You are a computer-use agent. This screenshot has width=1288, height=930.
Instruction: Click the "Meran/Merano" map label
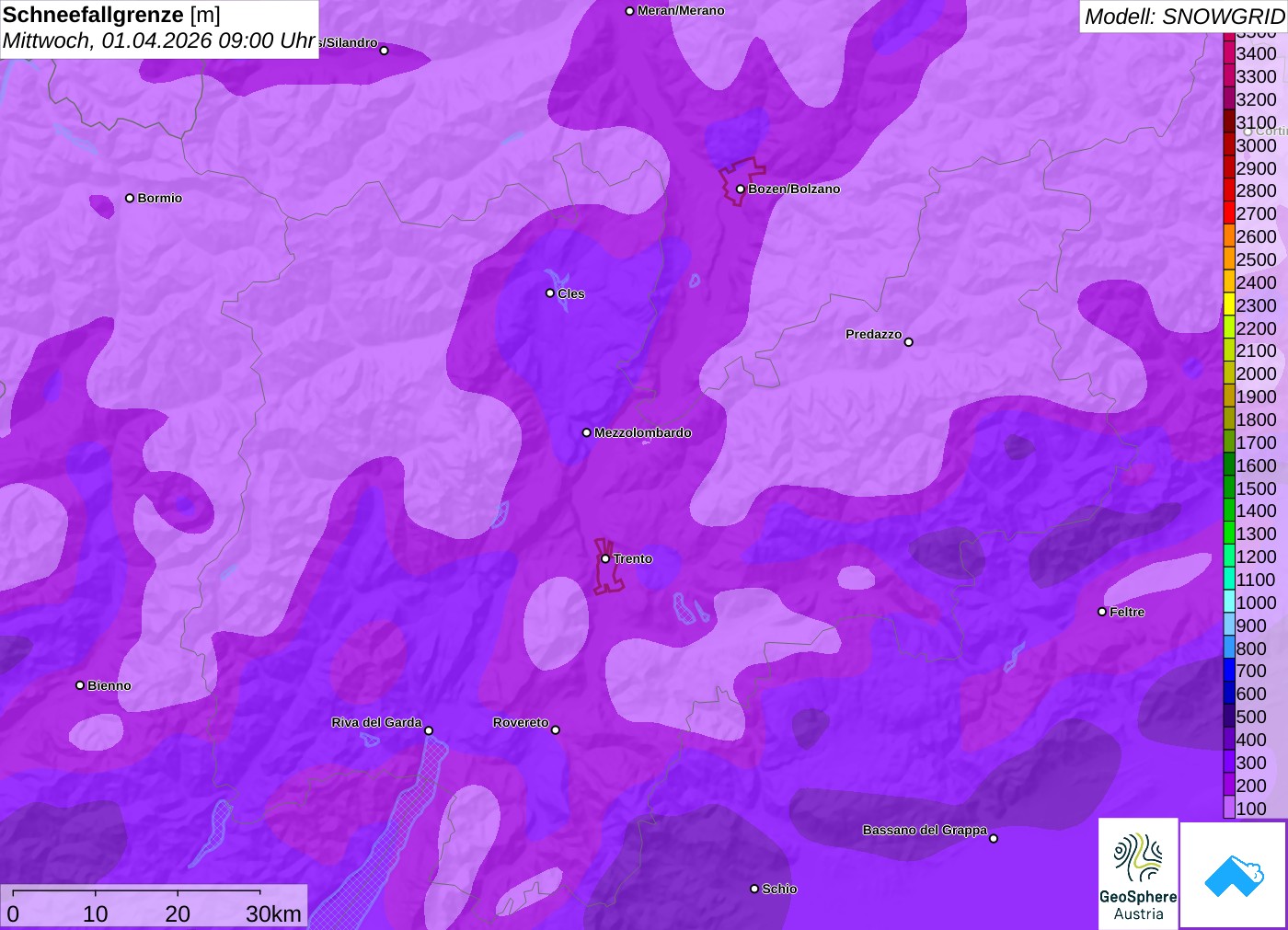point(681,10)
